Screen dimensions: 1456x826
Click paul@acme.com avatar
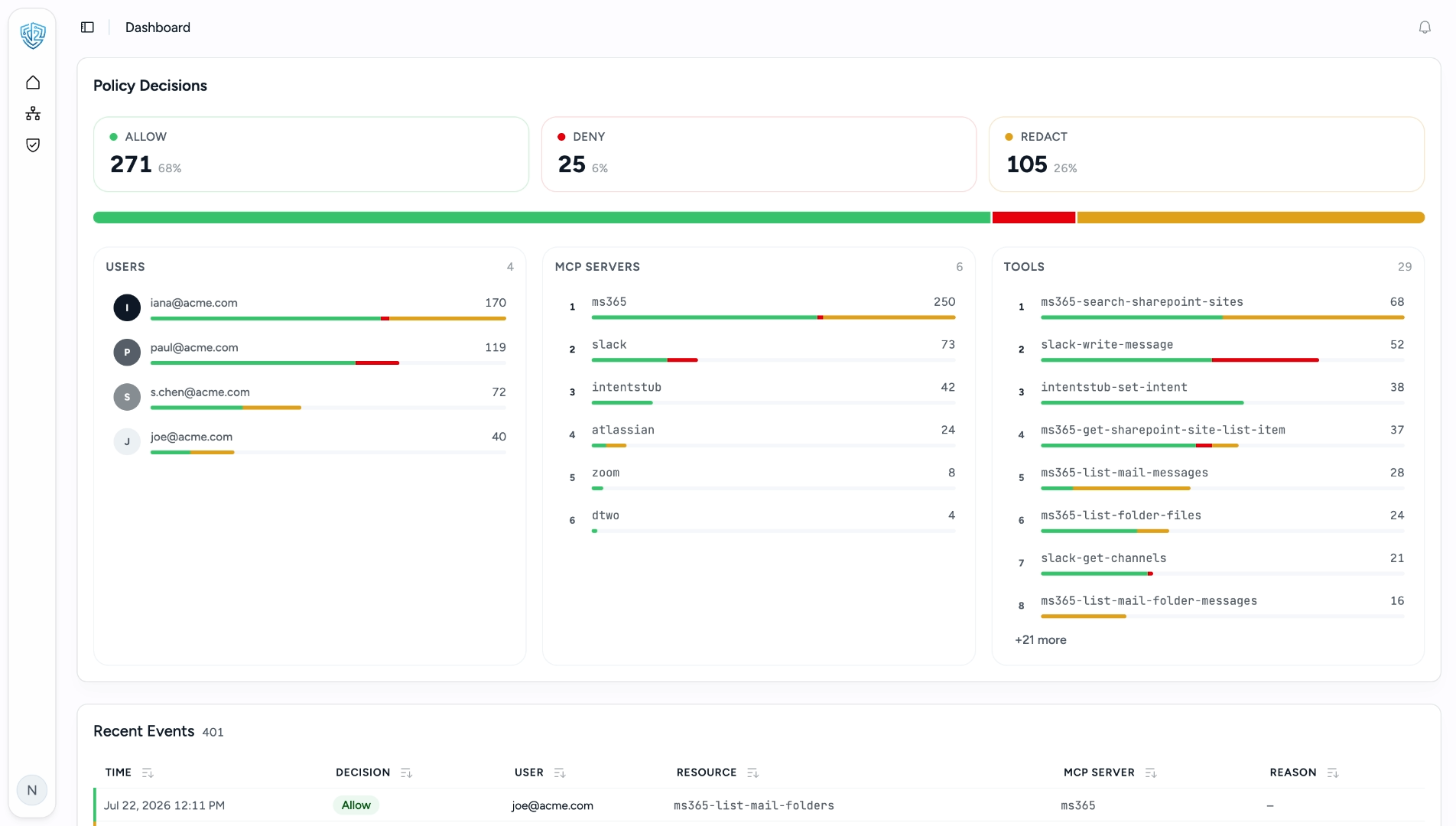[127, 353]
